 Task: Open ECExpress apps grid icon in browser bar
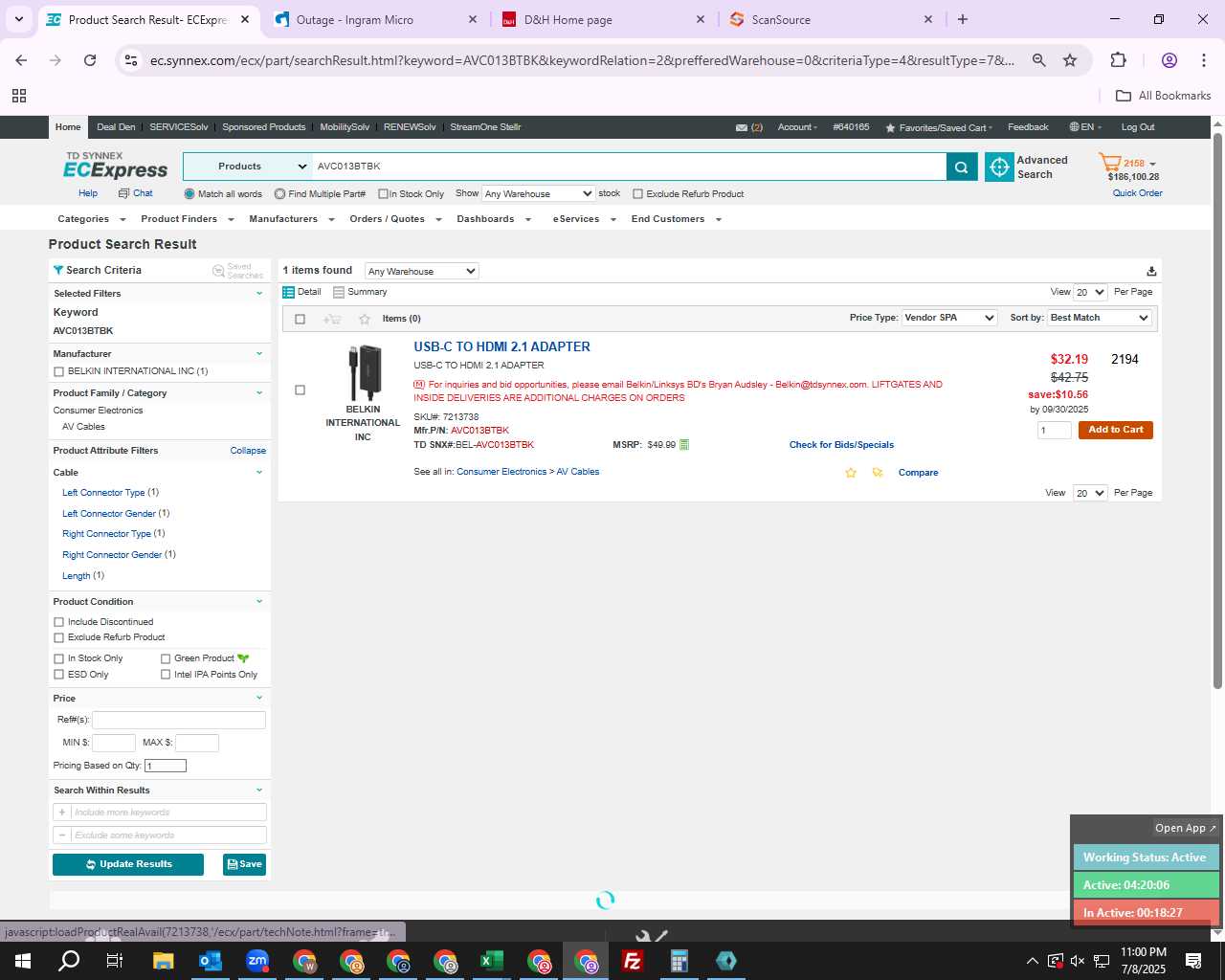point(19,96)
